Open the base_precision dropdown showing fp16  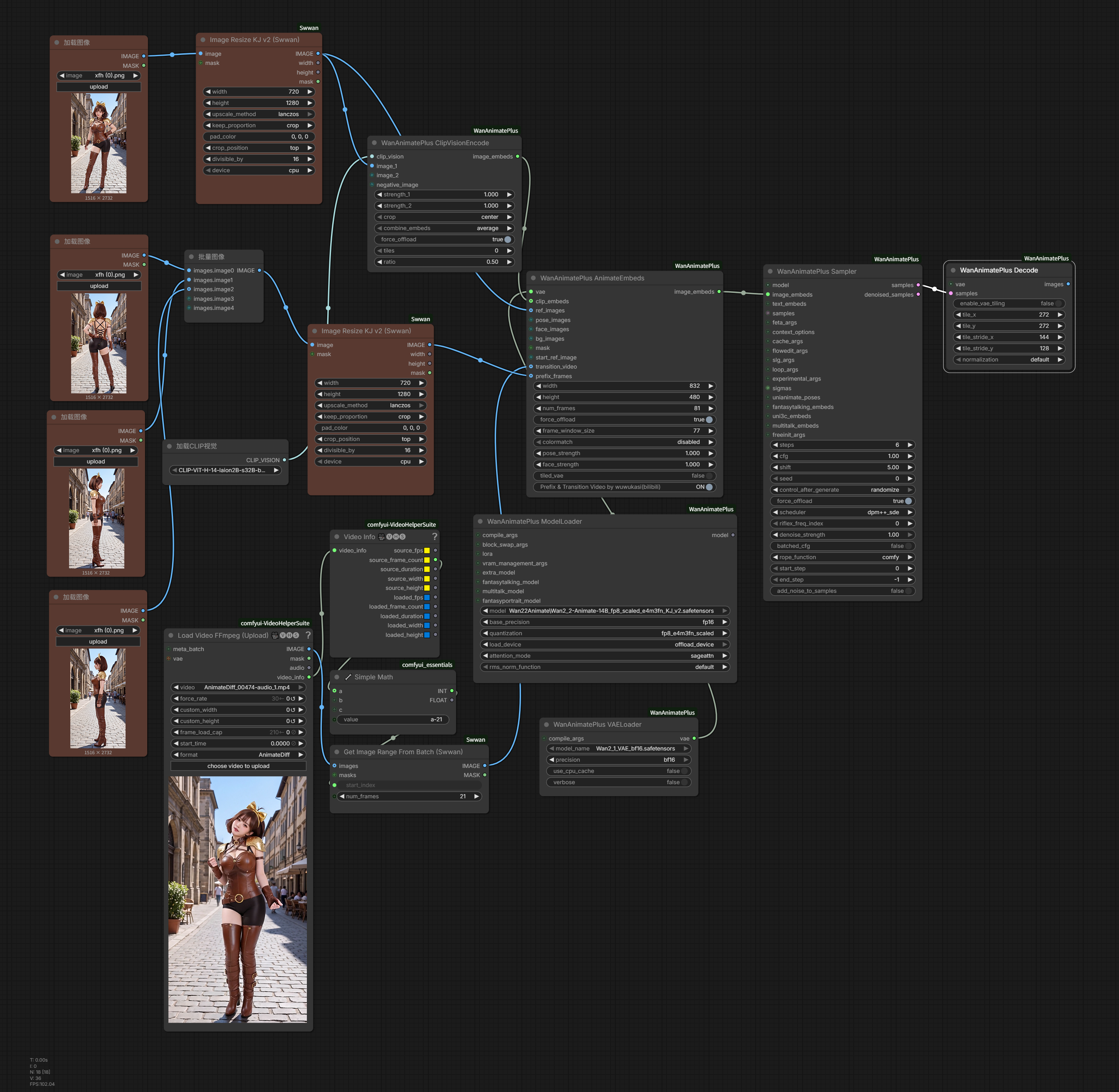(x=605, y=622)
